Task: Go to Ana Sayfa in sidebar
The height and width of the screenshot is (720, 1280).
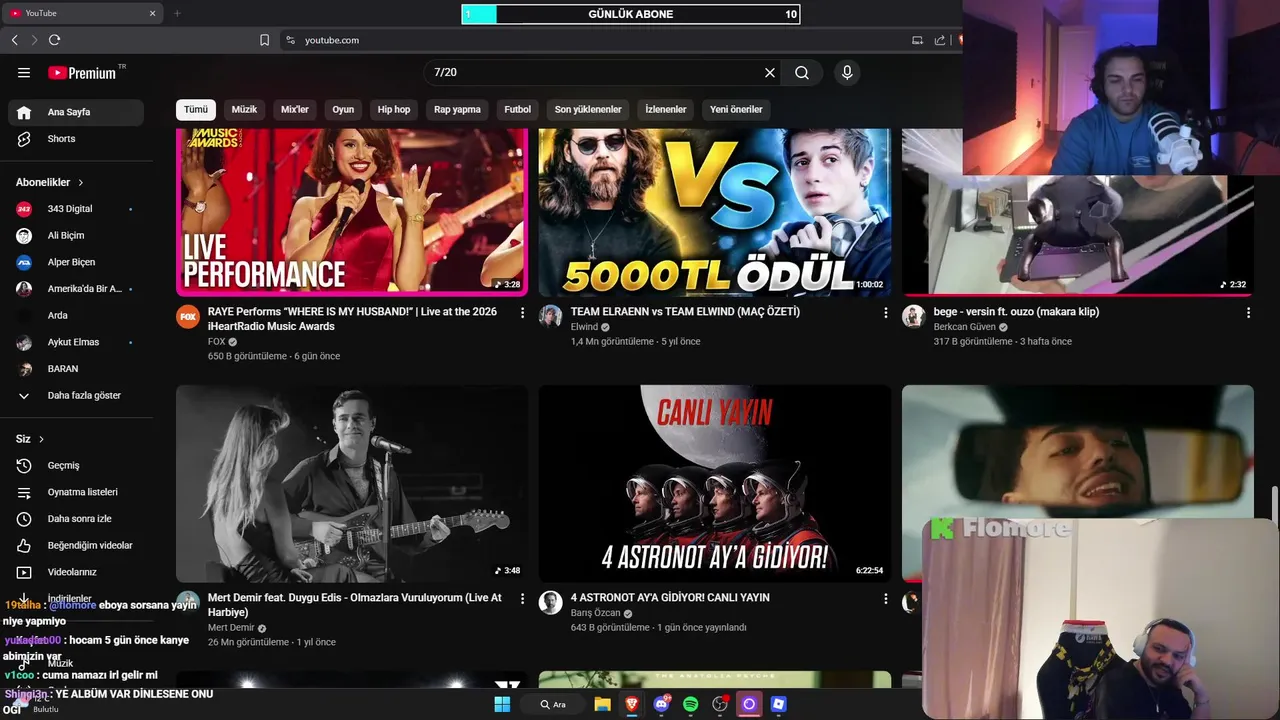Action: [76, 112]
